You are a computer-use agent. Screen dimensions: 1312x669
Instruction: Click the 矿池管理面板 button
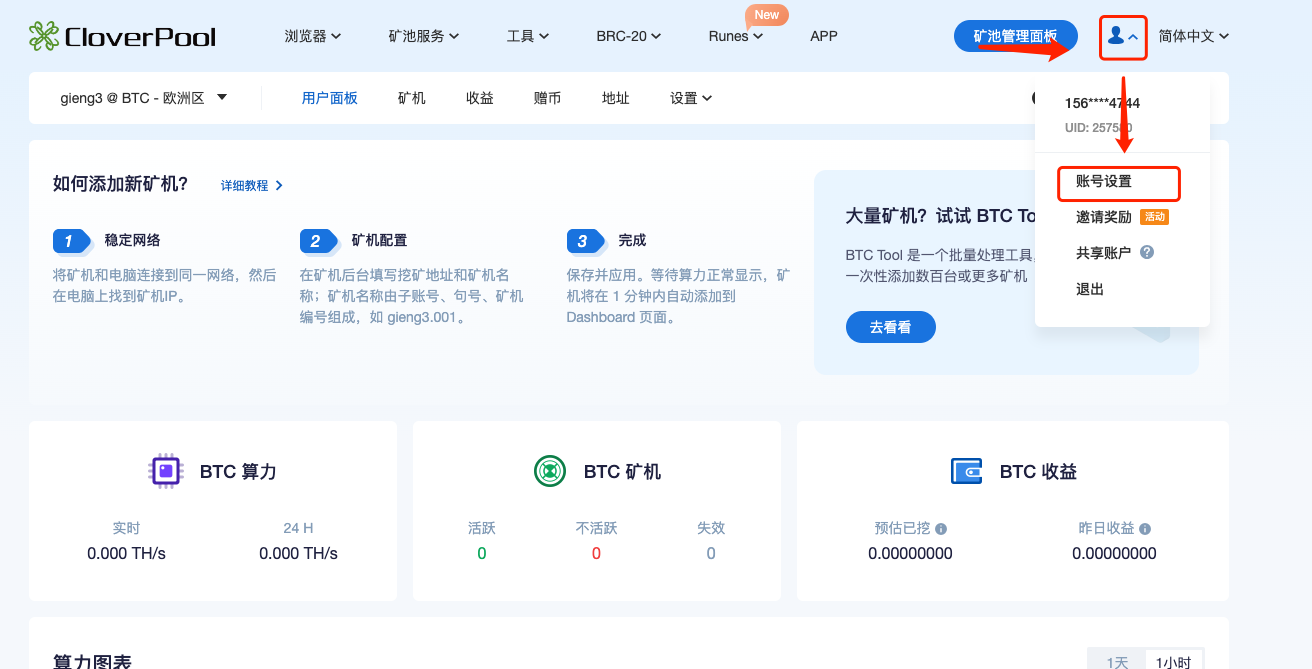pyautogui.click(x=1016, y=36)
